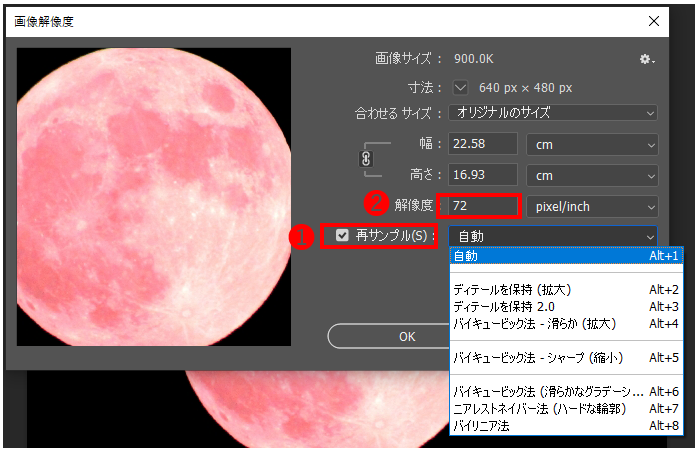Click the 高さ height input field
Viewport: 699px width, 451px height.
(x=482, y=175)
